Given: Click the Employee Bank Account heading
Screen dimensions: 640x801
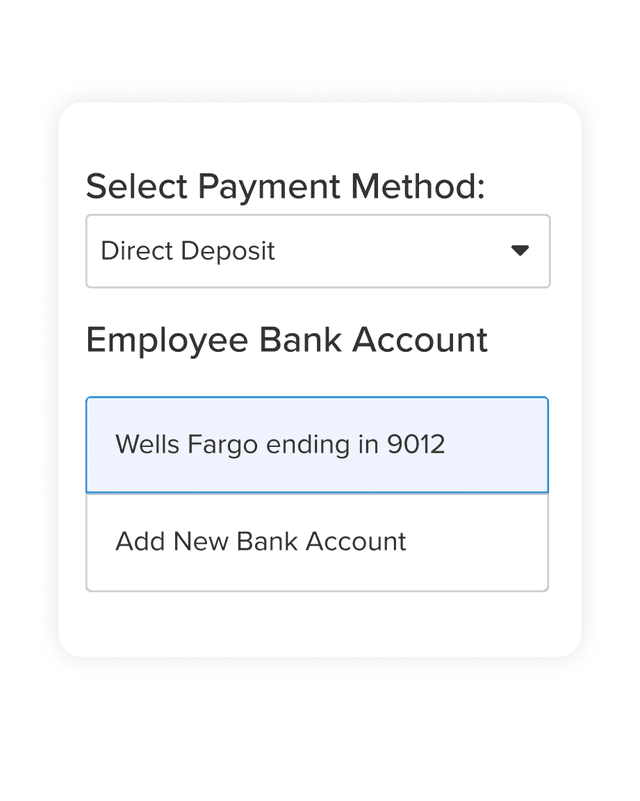Looking at the screenshot, I should click(287, 340).
